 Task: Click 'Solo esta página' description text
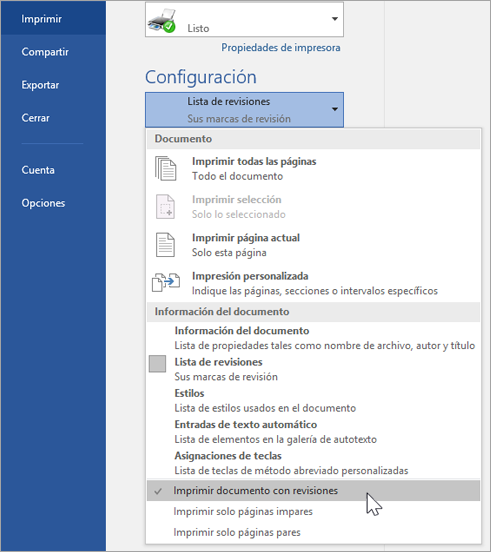pyautogui.click(x=229, y=253)
